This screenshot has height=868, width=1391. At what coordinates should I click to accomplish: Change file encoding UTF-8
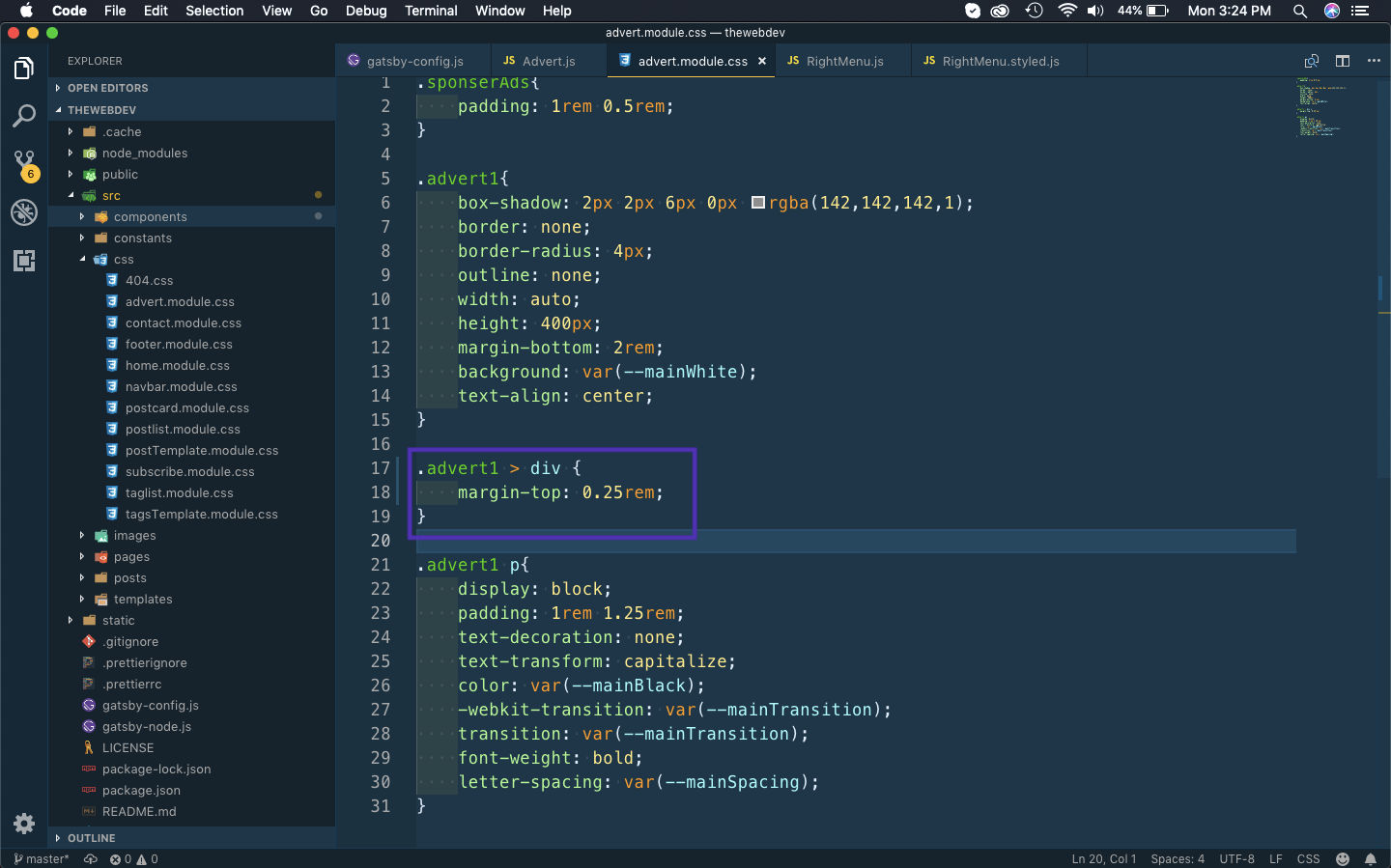1236,858
